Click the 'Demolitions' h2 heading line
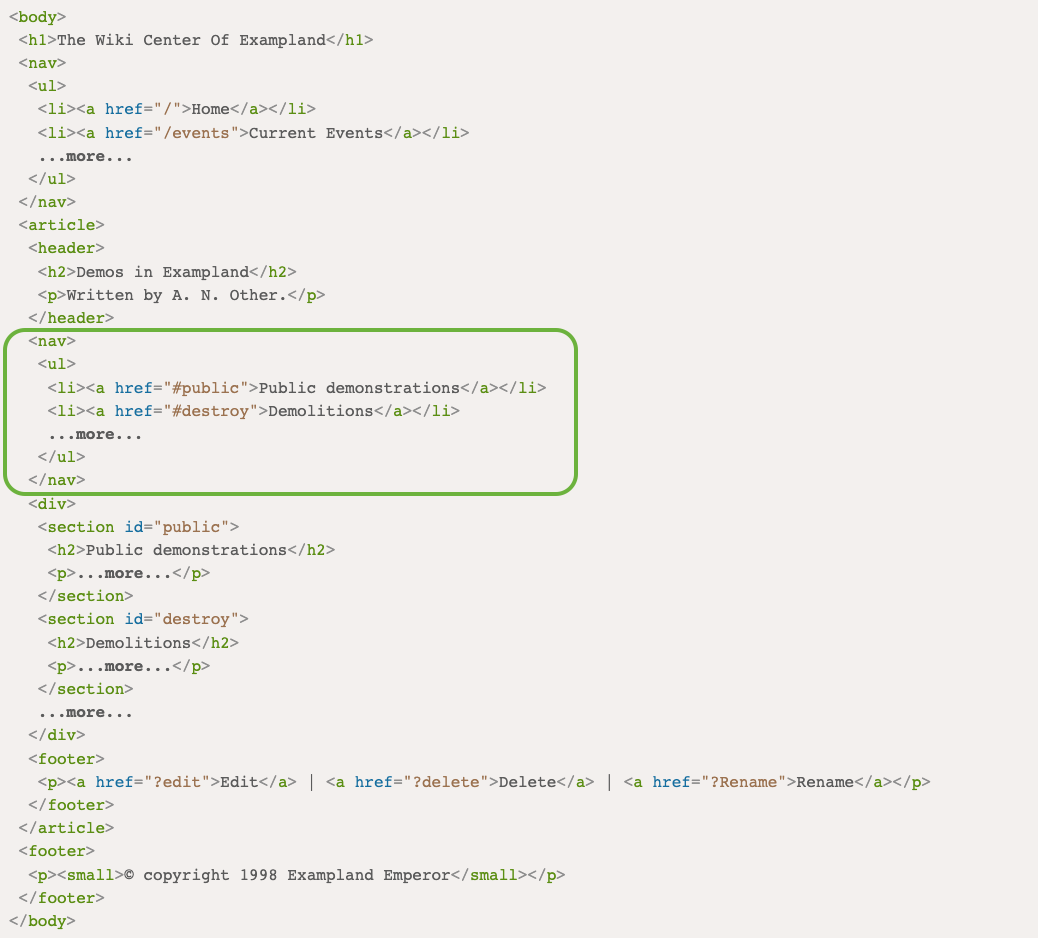Screen dimensions: 1038x938 (x=143, y=643)
